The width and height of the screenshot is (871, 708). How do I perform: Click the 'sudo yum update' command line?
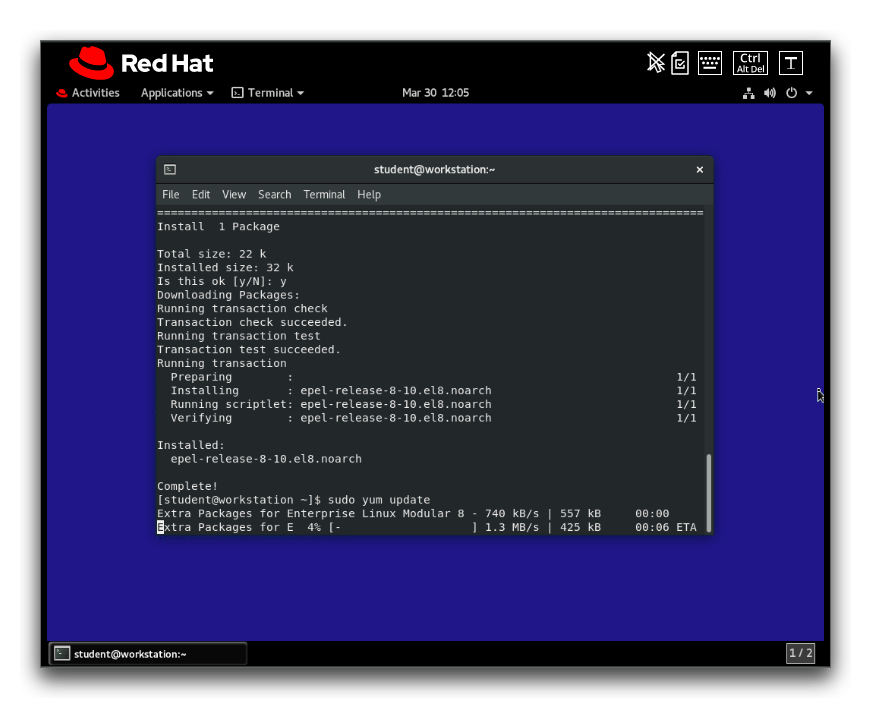point(293,500)
